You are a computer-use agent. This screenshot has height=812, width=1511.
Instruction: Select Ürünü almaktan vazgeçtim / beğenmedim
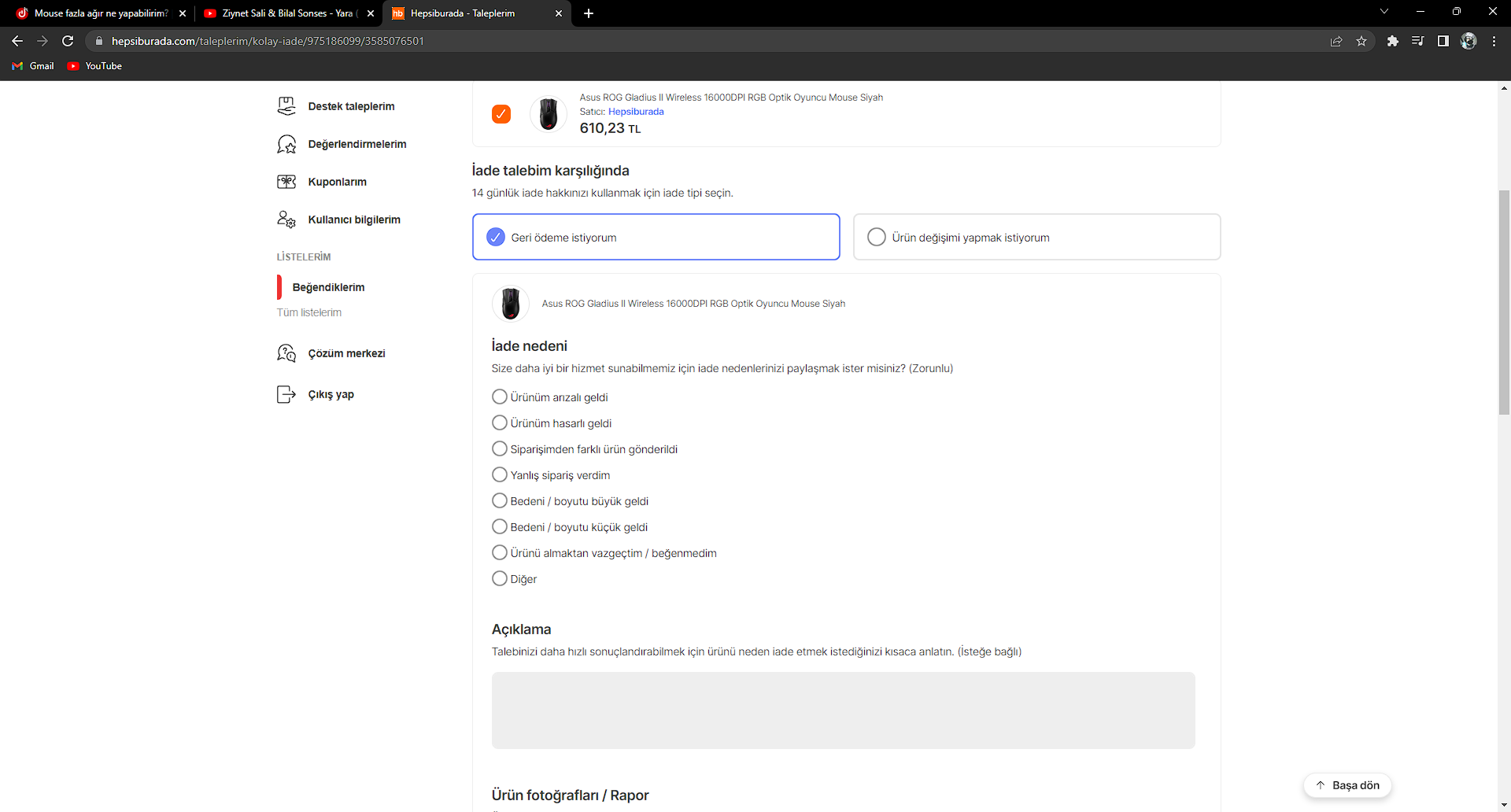pos(499,552)
